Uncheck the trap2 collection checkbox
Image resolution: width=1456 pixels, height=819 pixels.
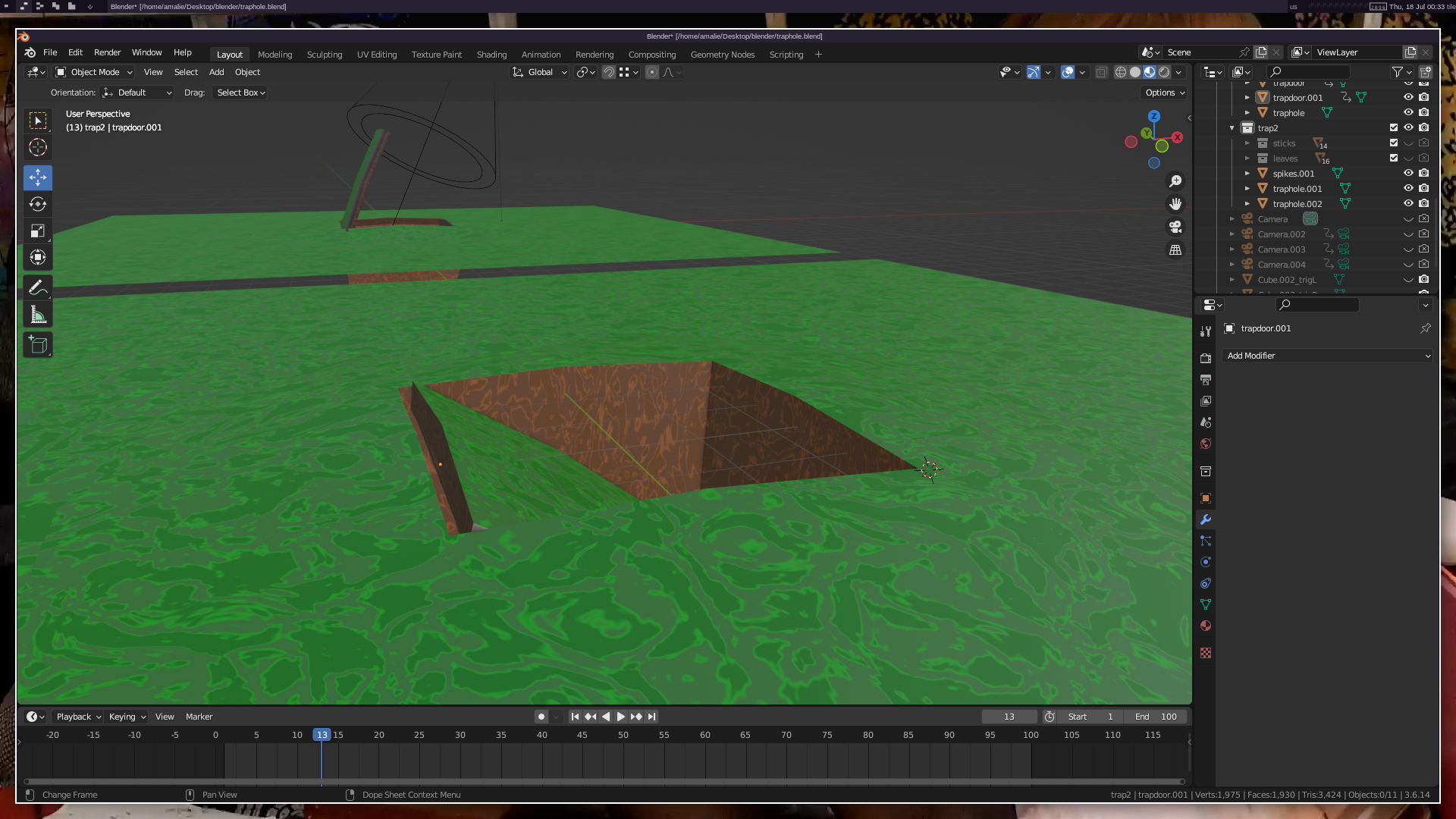pyautogui.click(x=1394, y=127)
